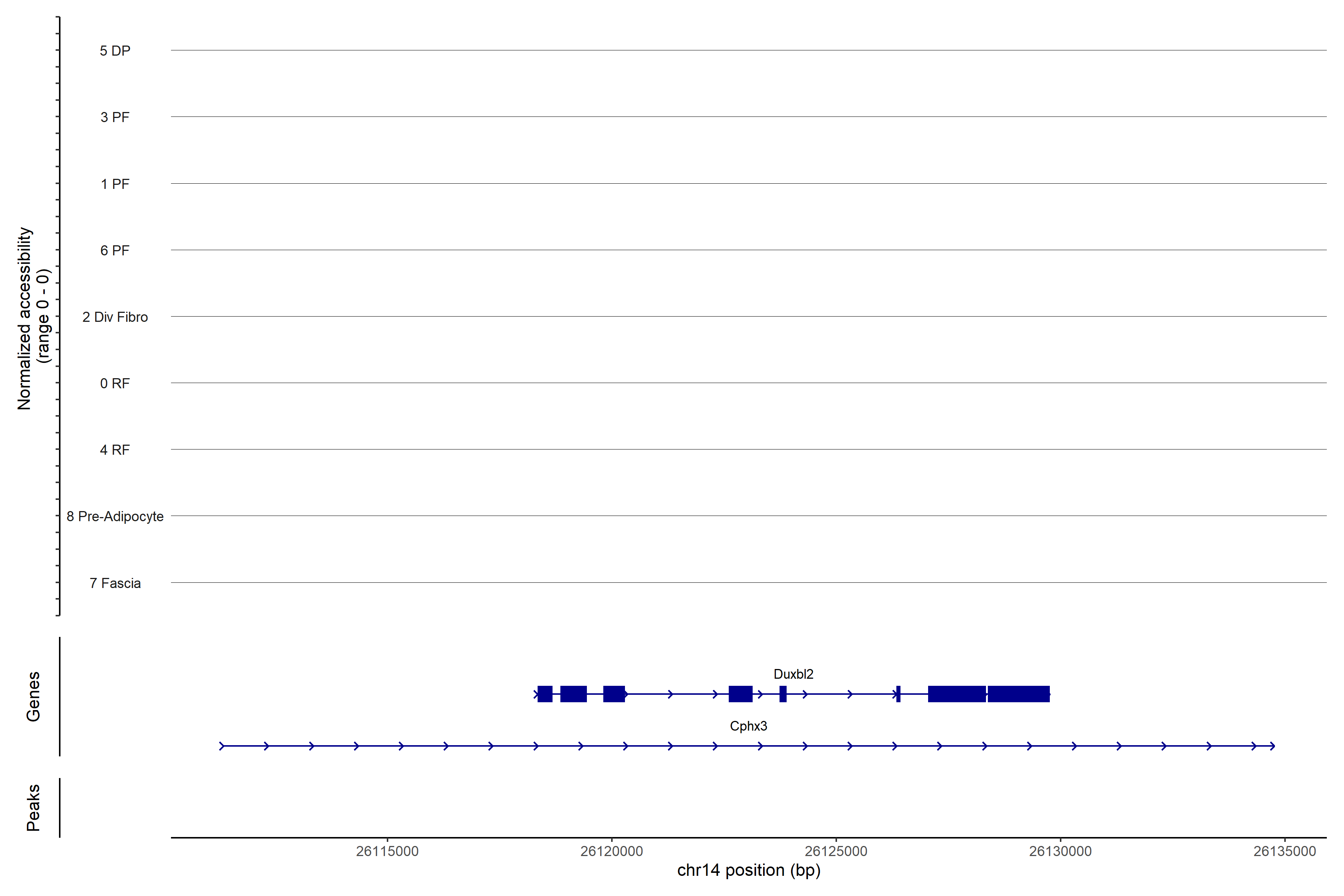Viewport: 1344px width, 896px height.
Task: Click the first Duxbl2 exon block
Action: pyautogui.click(x=545, y=694)
